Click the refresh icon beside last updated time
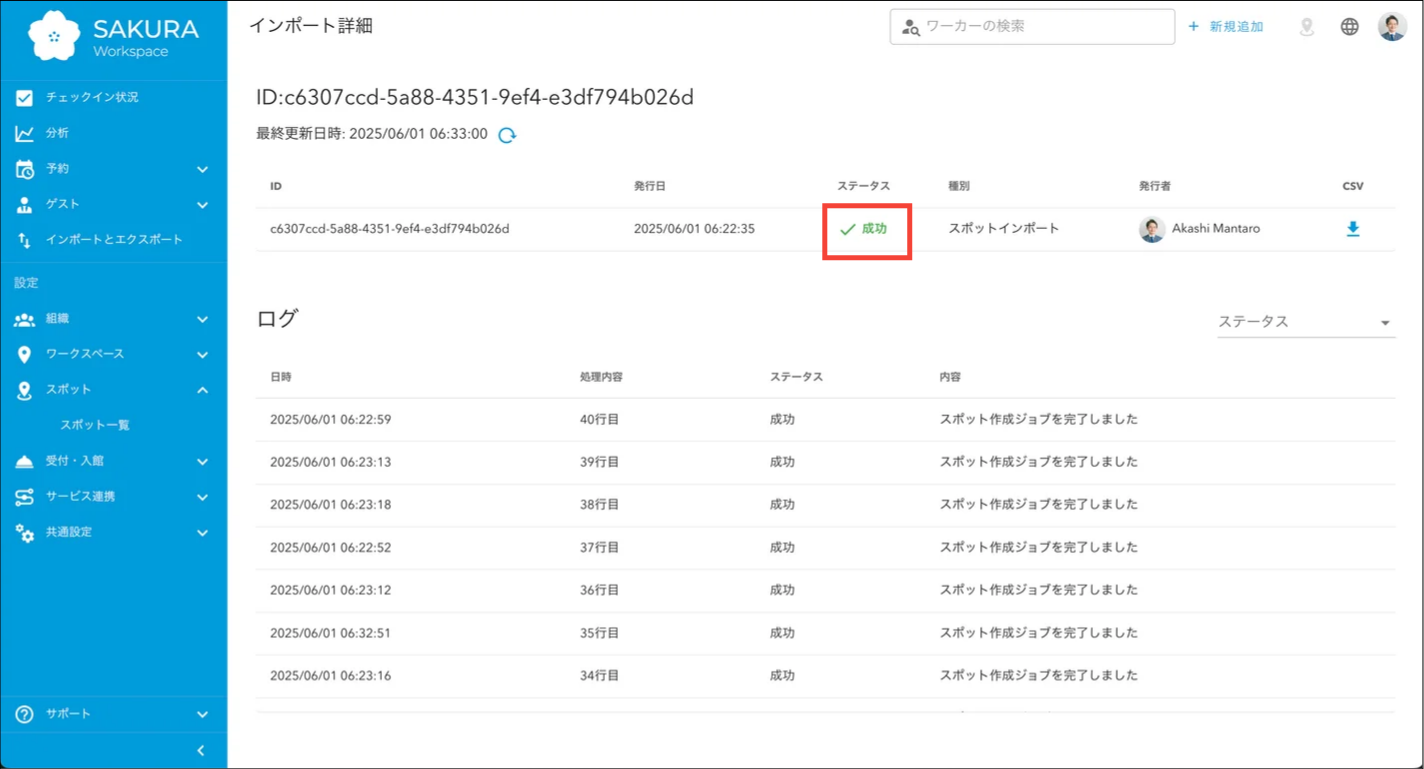The width and height of the screenshot is (1424, 769). [x=507, y=135]
